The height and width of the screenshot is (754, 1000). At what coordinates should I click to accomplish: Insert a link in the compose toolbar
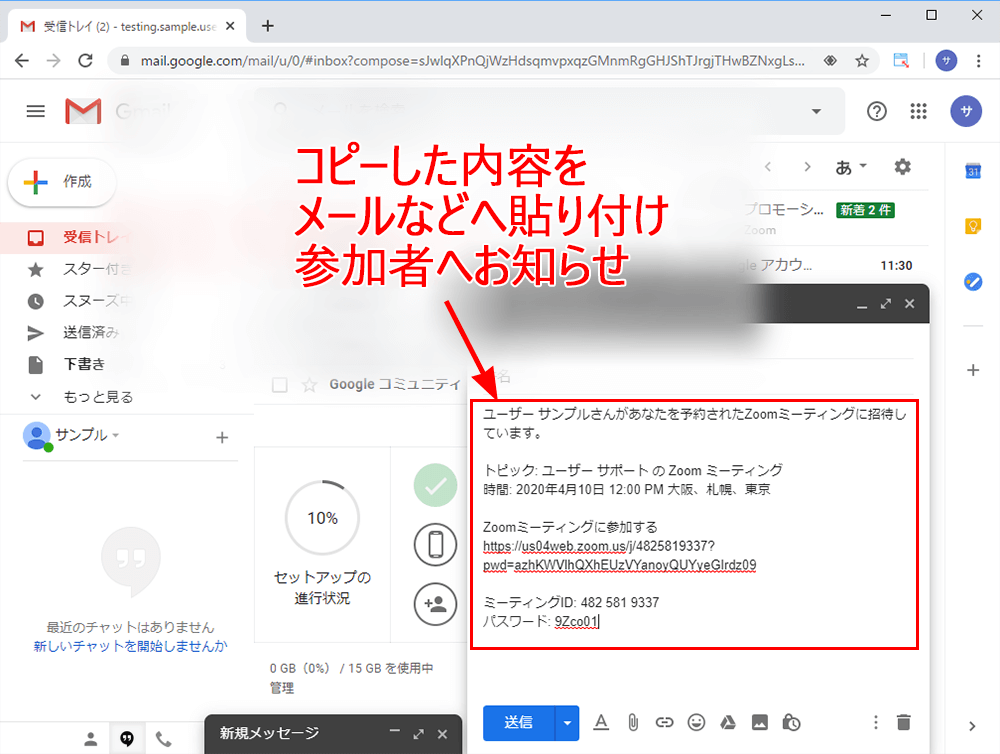coord(664,722)
